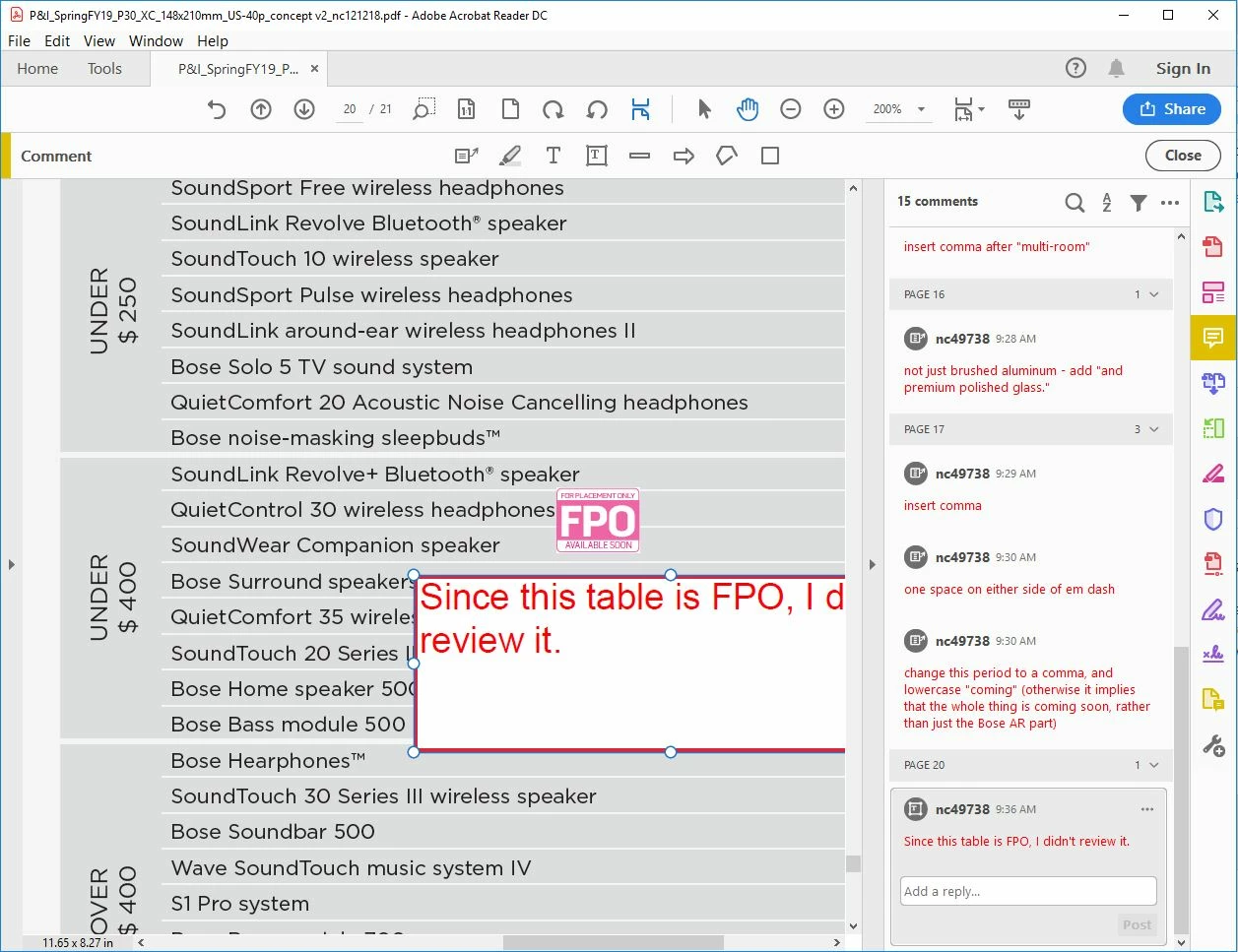Viewport: 1238px width, 952px height.
Task: Collapse the PAGE 17 comments group
Action: pos(1154,429)
